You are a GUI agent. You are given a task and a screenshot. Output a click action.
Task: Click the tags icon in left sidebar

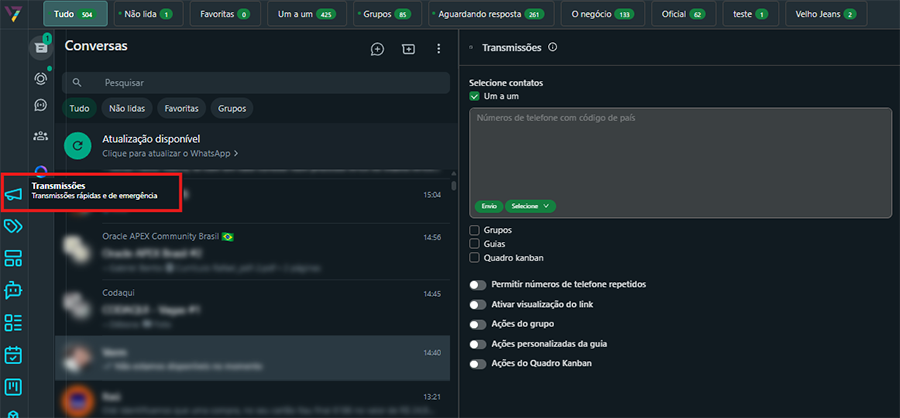point(14,227)
